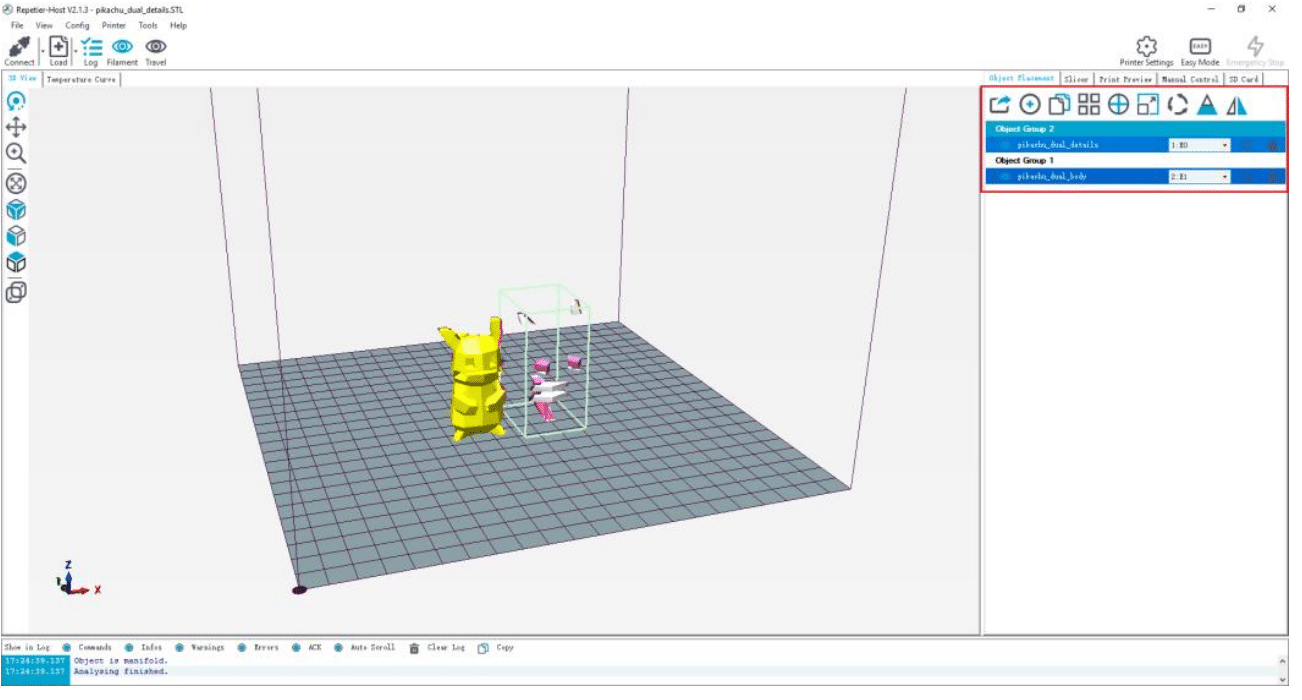Click the Connect printer plug icon
The height and width of the screenshot is (700, 1302).
[x=17, y=47]
